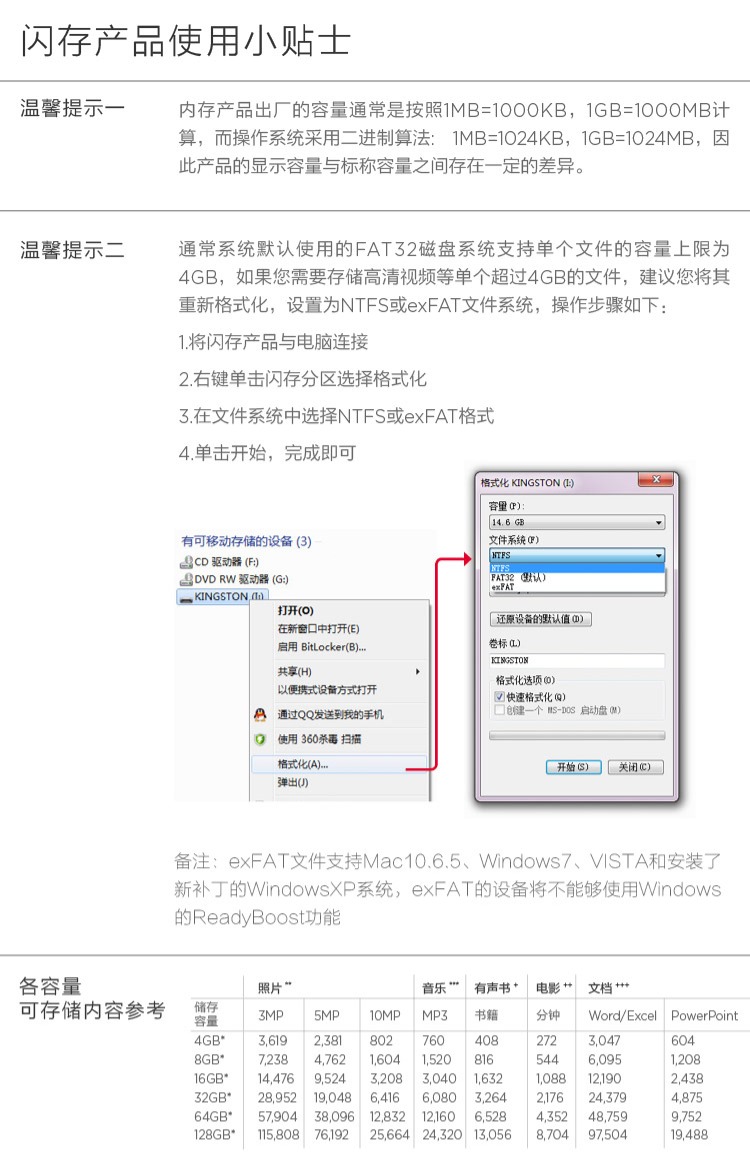Click the CD drive (F:) icon
The width and height of the screenshot is (750, 1161).
186,562
